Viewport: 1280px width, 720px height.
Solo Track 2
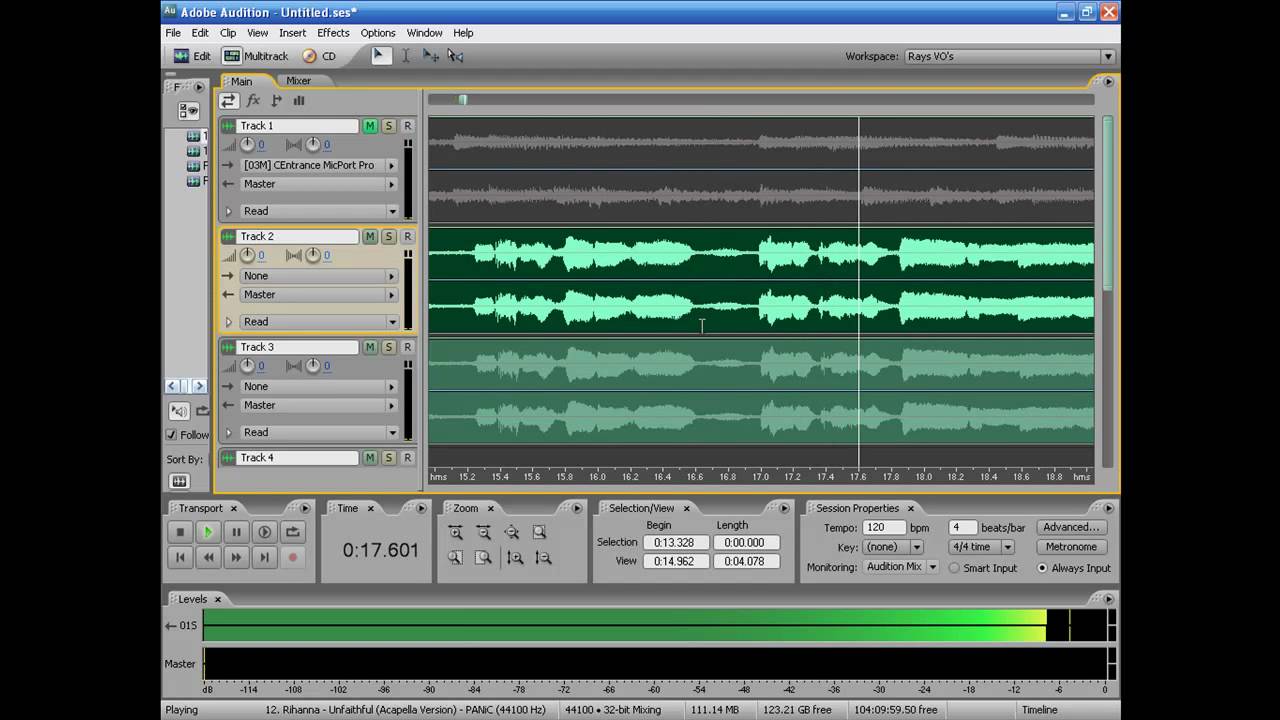389,237
